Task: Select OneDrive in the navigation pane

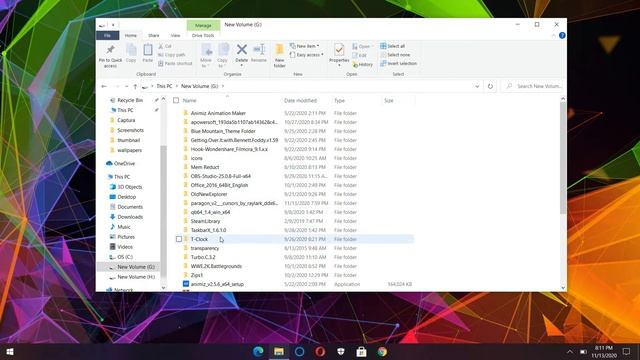Action: [124, 163]
